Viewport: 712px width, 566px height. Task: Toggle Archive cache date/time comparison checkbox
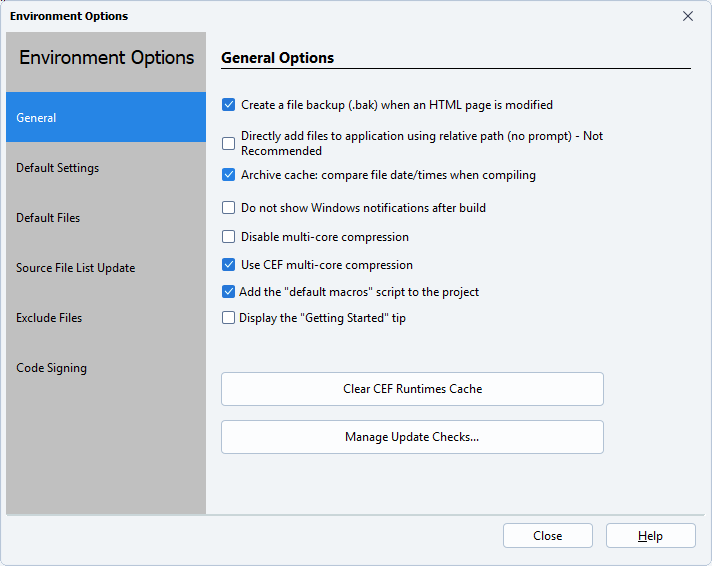pos(229,175)
